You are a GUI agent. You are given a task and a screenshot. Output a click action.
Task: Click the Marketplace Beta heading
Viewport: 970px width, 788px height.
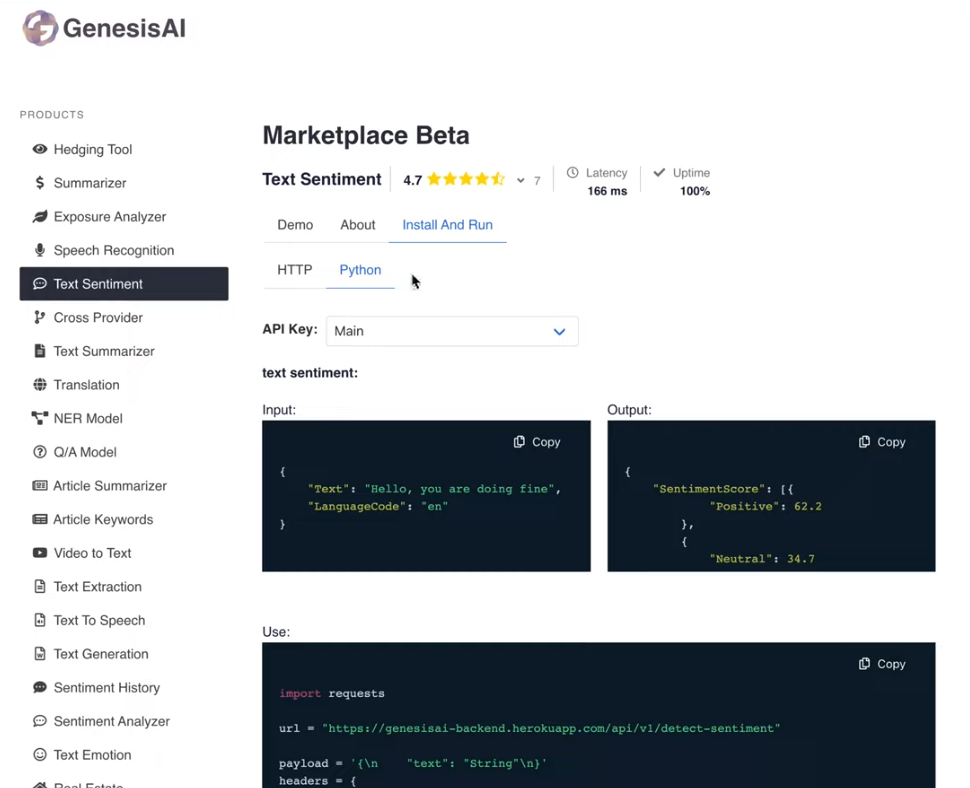pos(366,135)
